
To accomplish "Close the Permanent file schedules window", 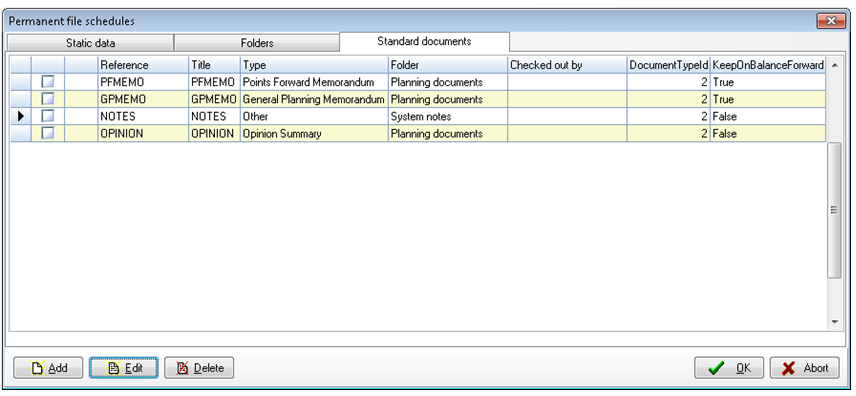I will click(x=831, y=21).
